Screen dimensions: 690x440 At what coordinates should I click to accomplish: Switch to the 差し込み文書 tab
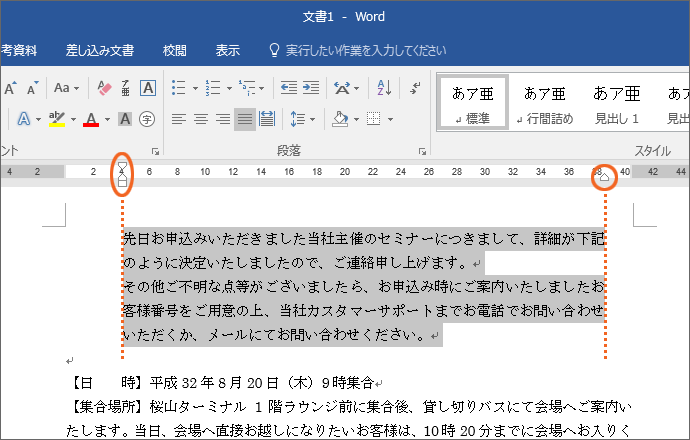pos(99,50)
